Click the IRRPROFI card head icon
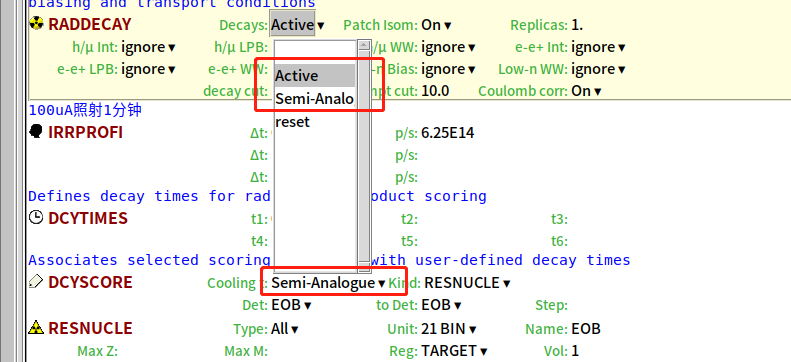Screen dimensions: 791x362 pyautogui.click(x=36, y=132)
